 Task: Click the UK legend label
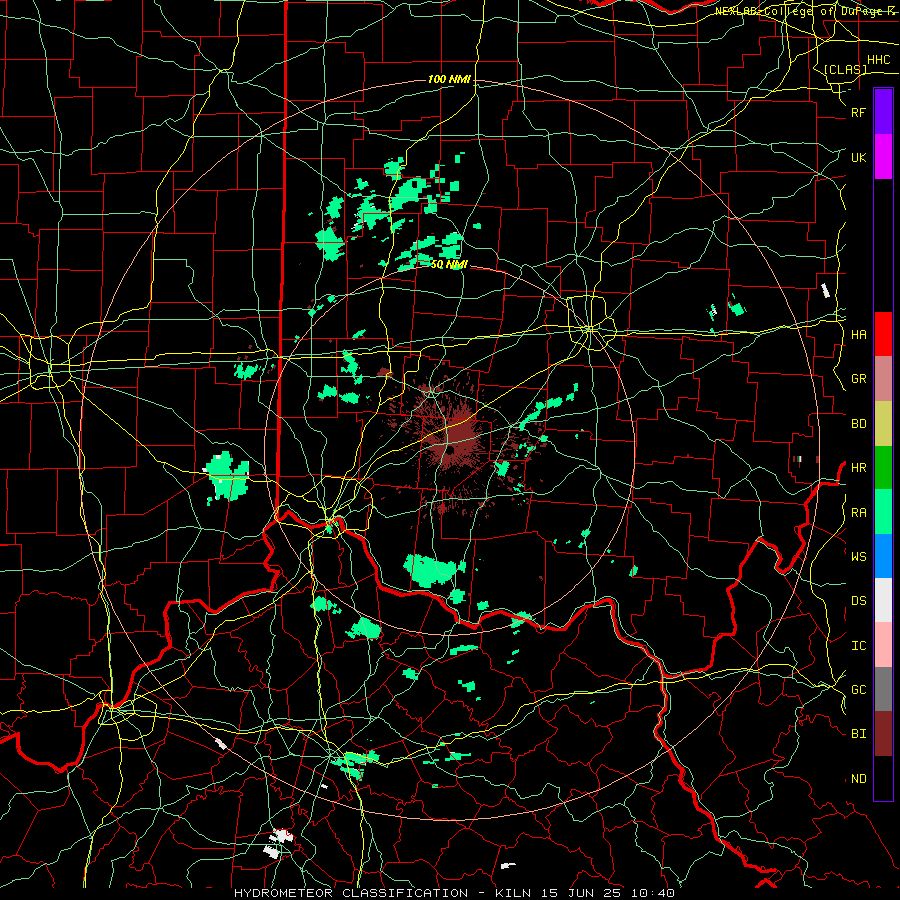coord(858,157)
